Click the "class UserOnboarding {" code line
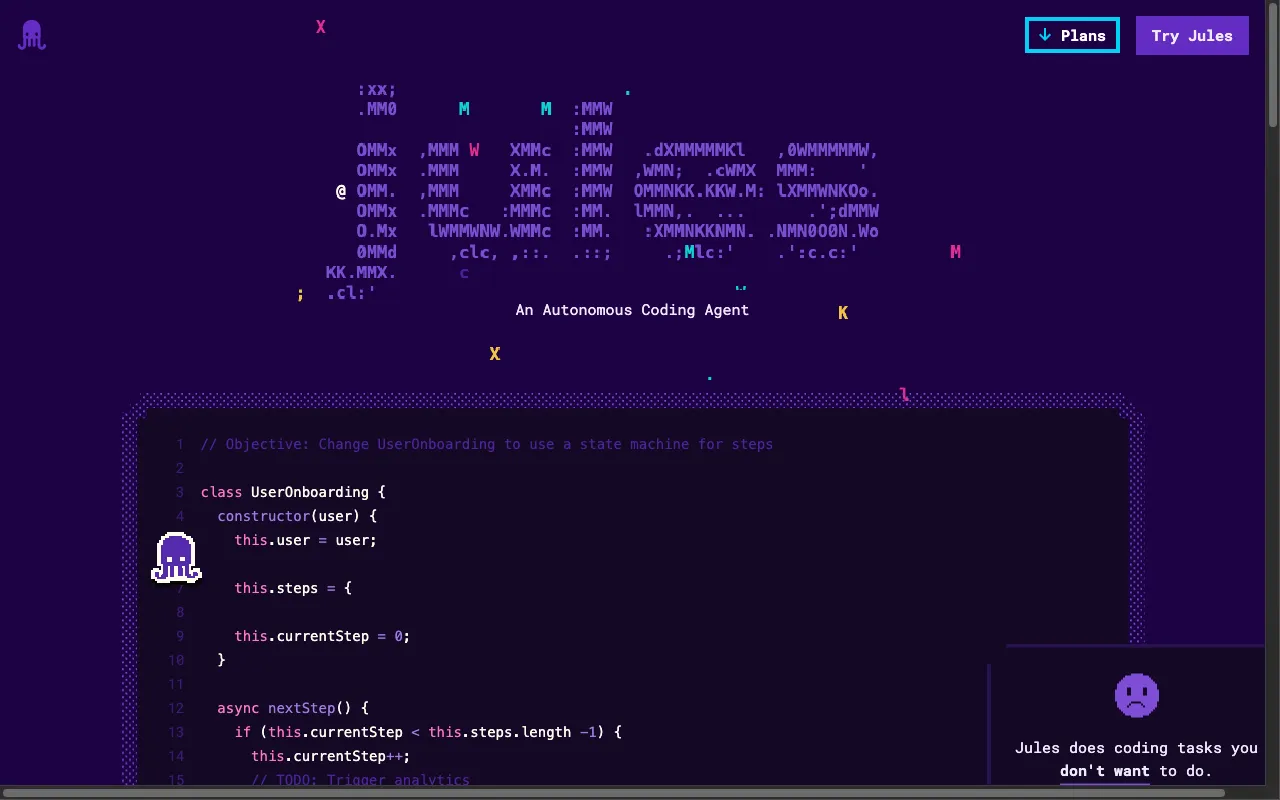1280x800 pixels. pos(293,492)
